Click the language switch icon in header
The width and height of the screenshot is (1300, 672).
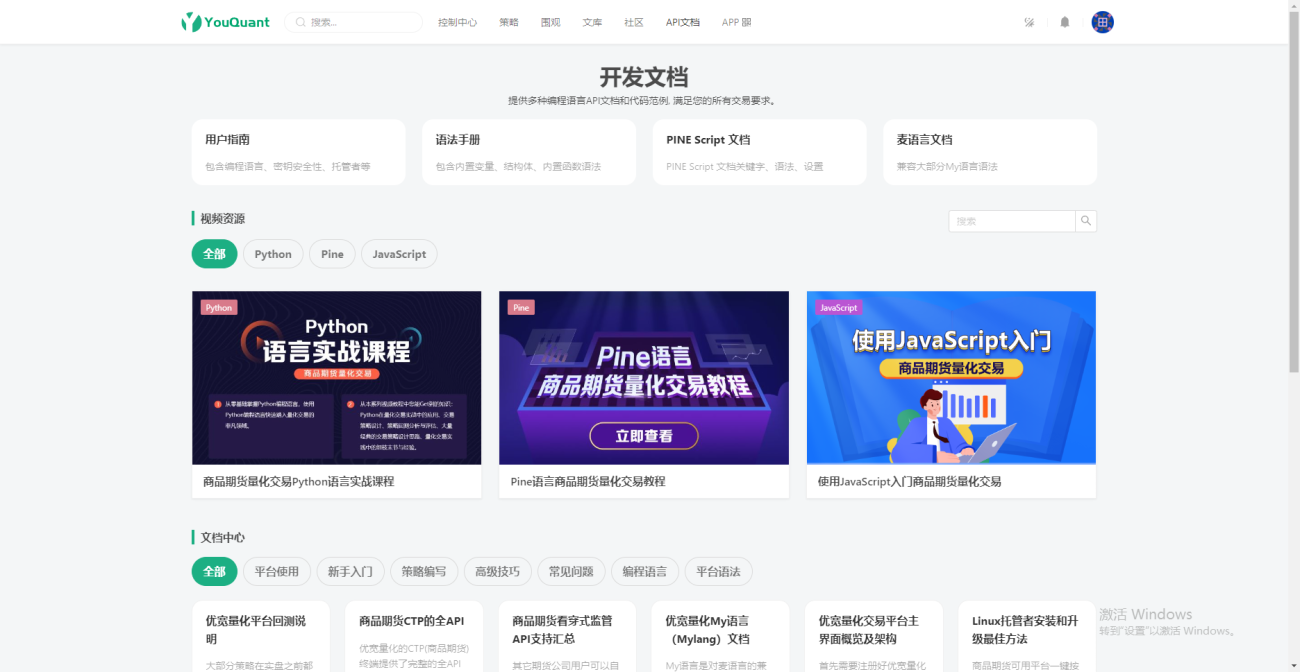[x=1029, y=22]
